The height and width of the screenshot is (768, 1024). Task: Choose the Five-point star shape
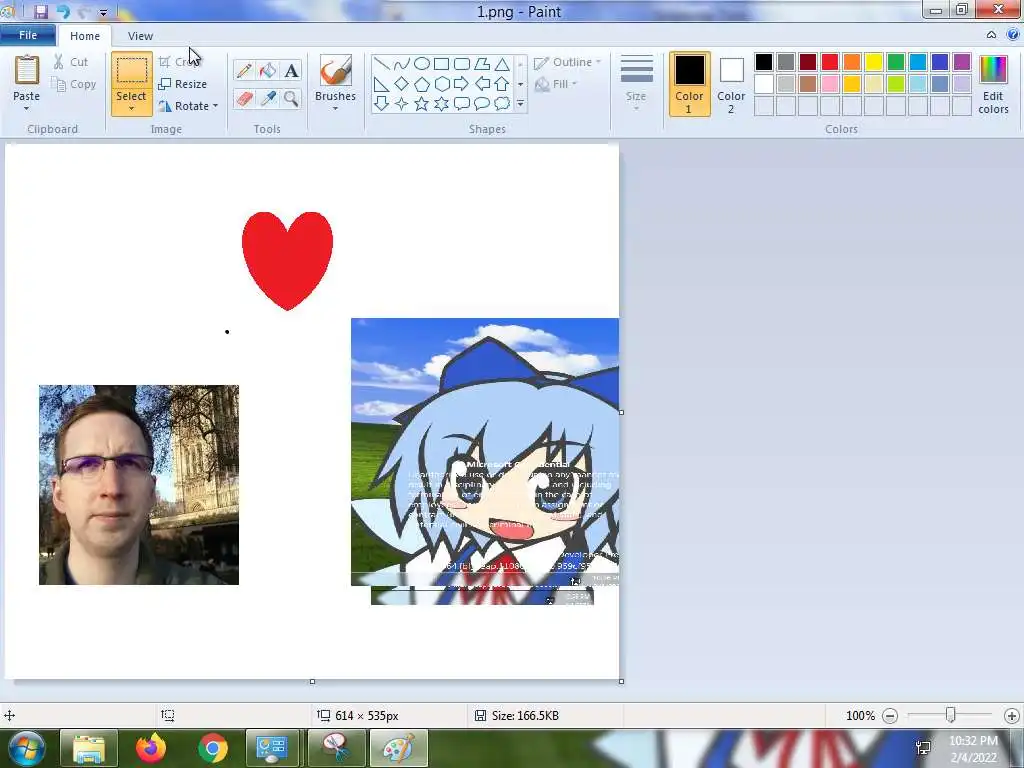coord(422,103)
